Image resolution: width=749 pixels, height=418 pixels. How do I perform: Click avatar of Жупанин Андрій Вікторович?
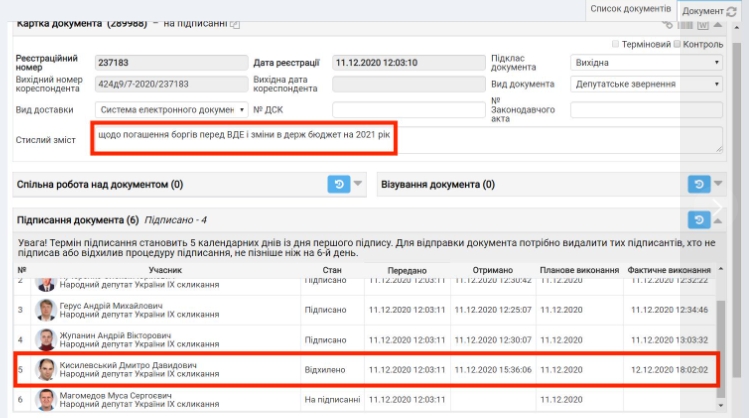point(46,339)
